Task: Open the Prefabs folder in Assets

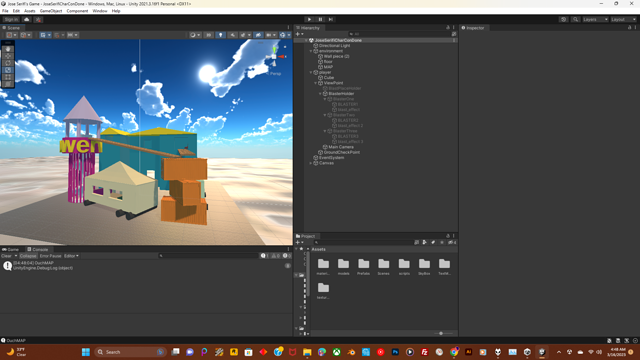Action: click(x=363, y=266)
